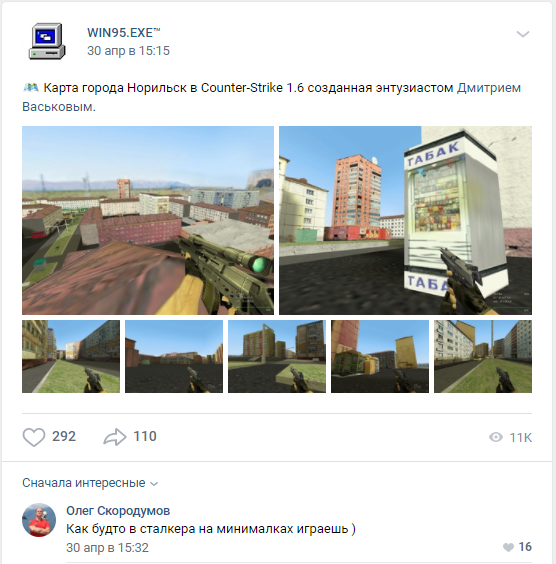The width and height of the screenshot is (556, 564).
Task: Open the Олег Скородумов name link
Action: (x=118, y=510)
